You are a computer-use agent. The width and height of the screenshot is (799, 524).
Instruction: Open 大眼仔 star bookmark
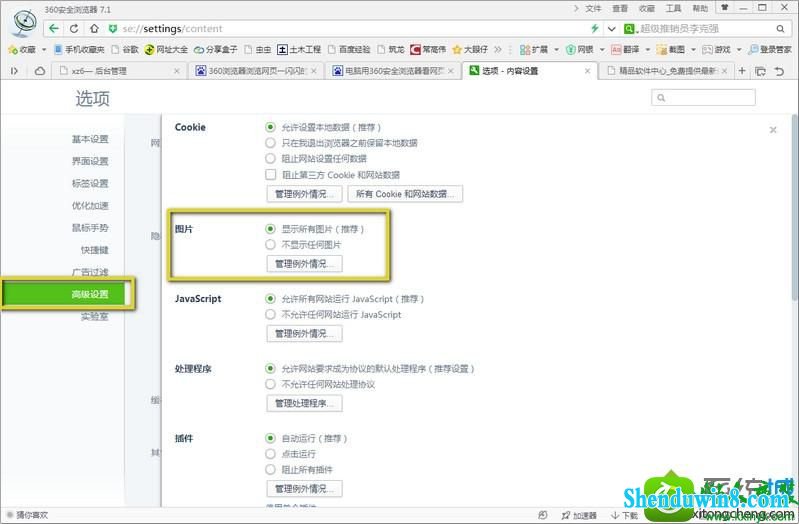pos(470,49)
